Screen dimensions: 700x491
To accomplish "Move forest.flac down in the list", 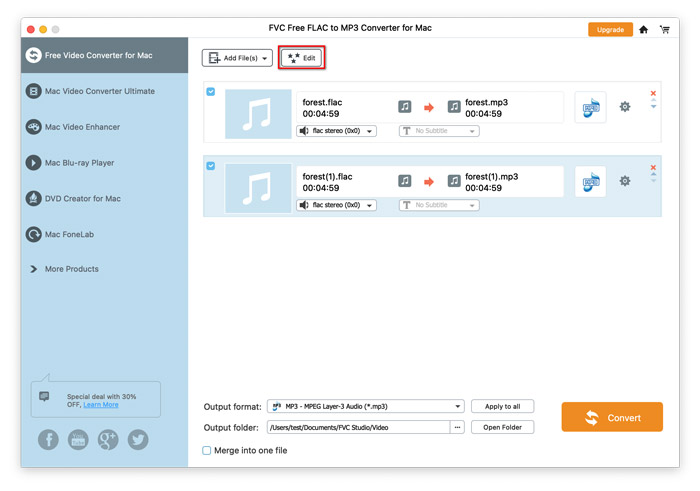I will click(x=653, y=107).
